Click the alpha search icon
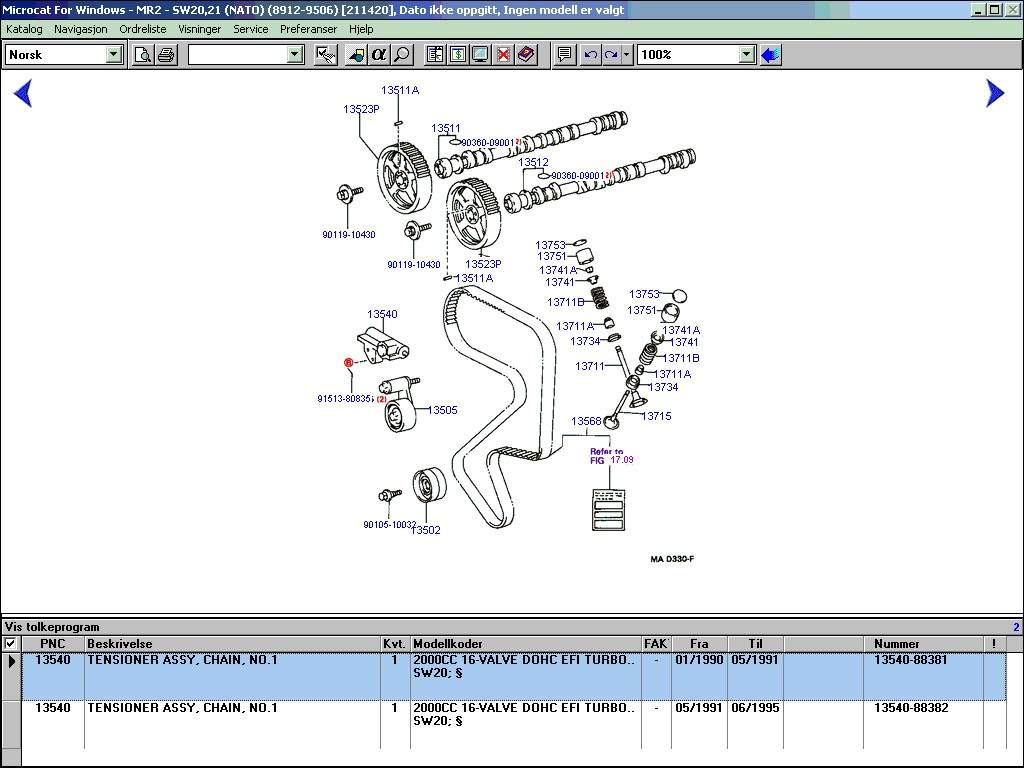Viewport: 1024px width, 768px height. point(379,55)
